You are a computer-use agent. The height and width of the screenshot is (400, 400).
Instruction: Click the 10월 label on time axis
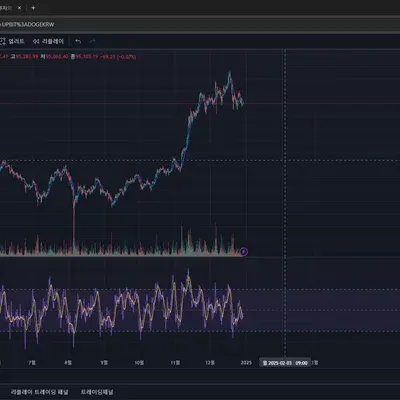click(139, 363)
